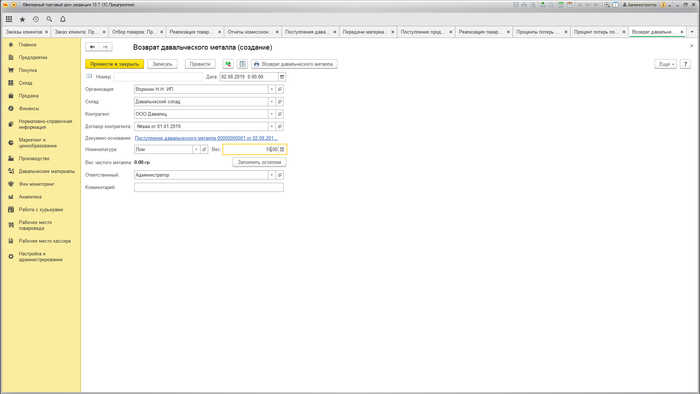Open the sections menu grid icon
Screen dimensions: 700x394
9,19
